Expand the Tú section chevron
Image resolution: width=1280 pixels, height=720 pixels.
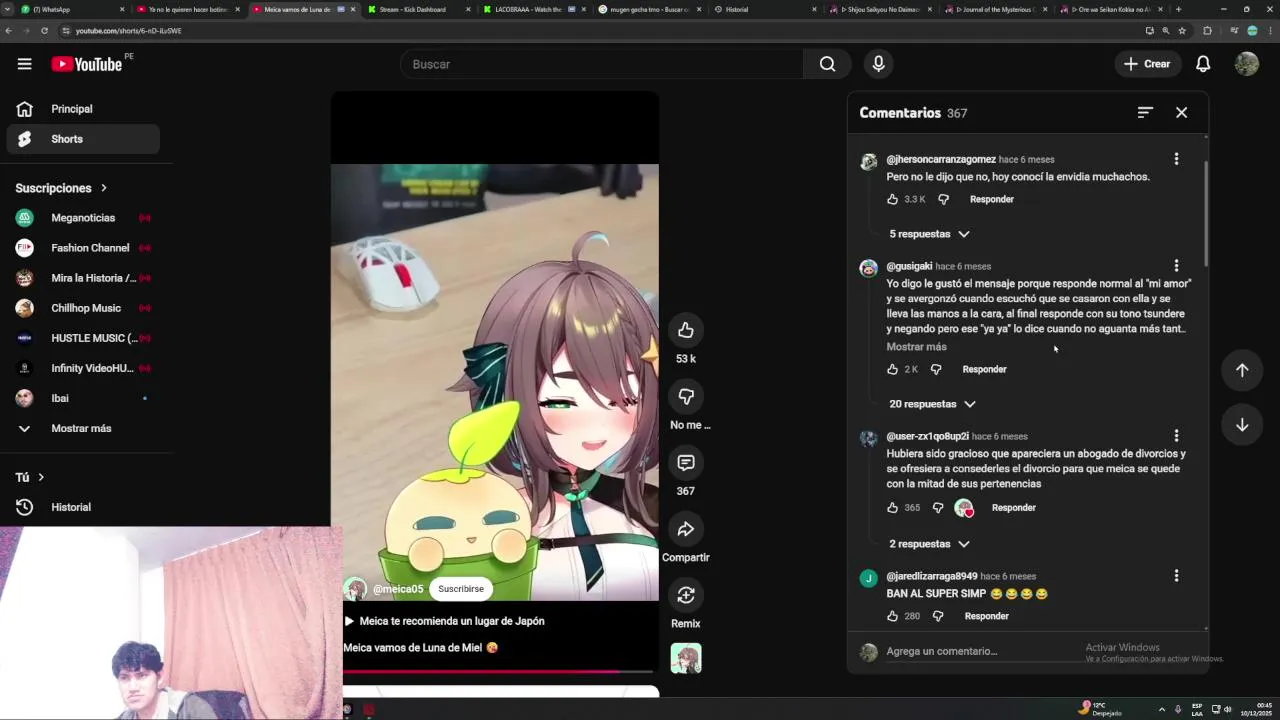41,477
